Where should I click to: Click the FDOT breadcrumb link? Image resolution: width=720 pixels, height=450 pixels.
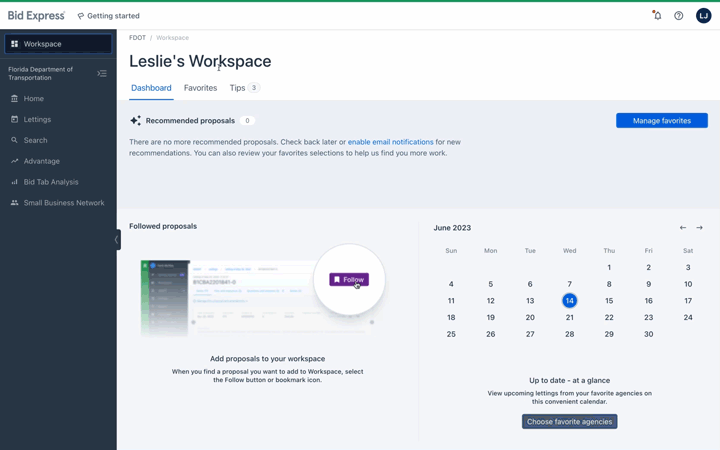coord(137,38)
